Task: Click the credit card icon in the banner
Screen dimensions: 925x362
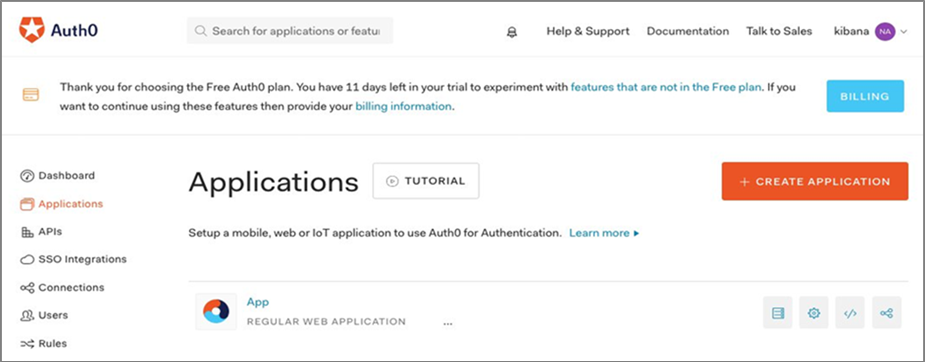Action: [31, 94]
